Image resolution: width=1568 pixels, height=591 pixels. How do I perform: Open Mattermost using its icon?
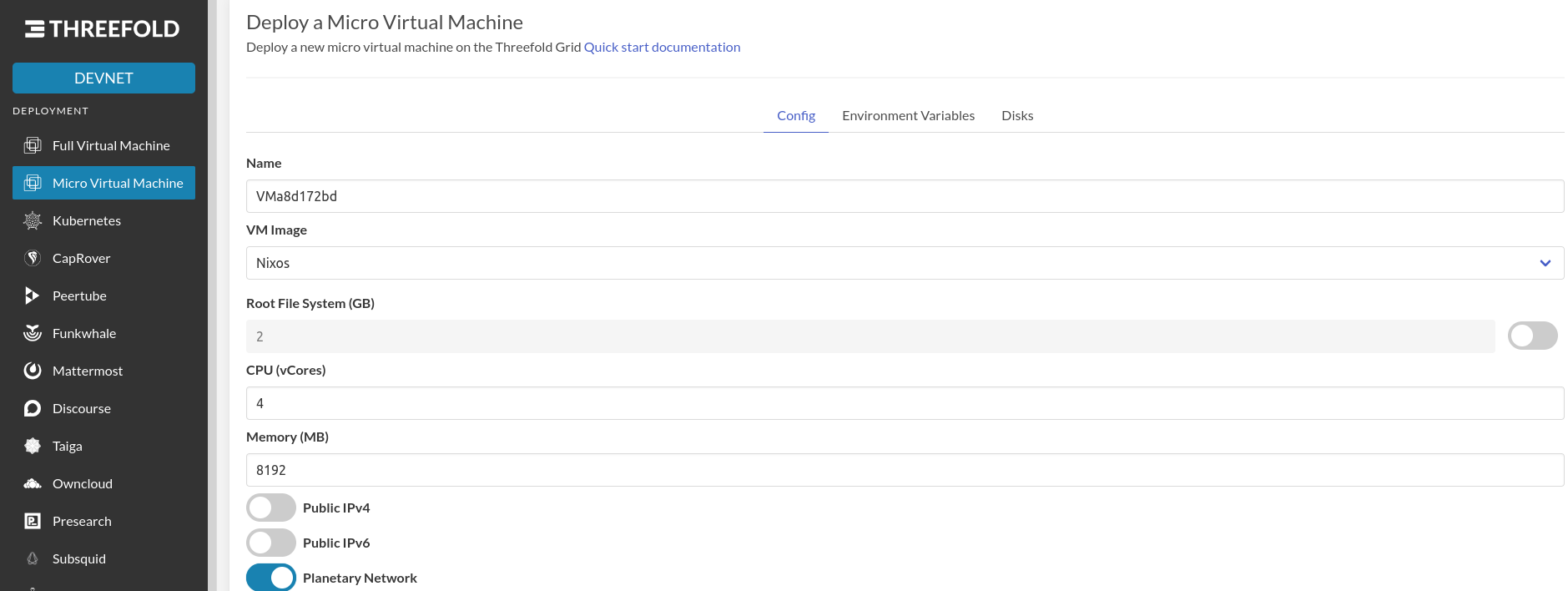pyautogui.click(x=33, y=371)
